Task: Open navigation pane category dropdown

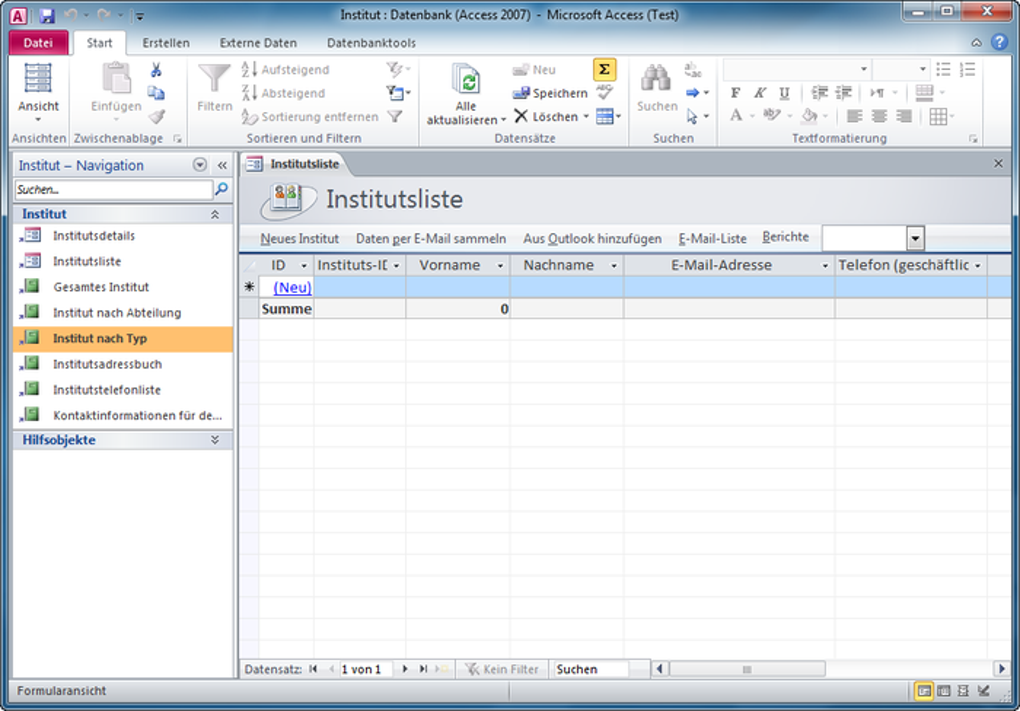Action: click(x=200, y=165)
